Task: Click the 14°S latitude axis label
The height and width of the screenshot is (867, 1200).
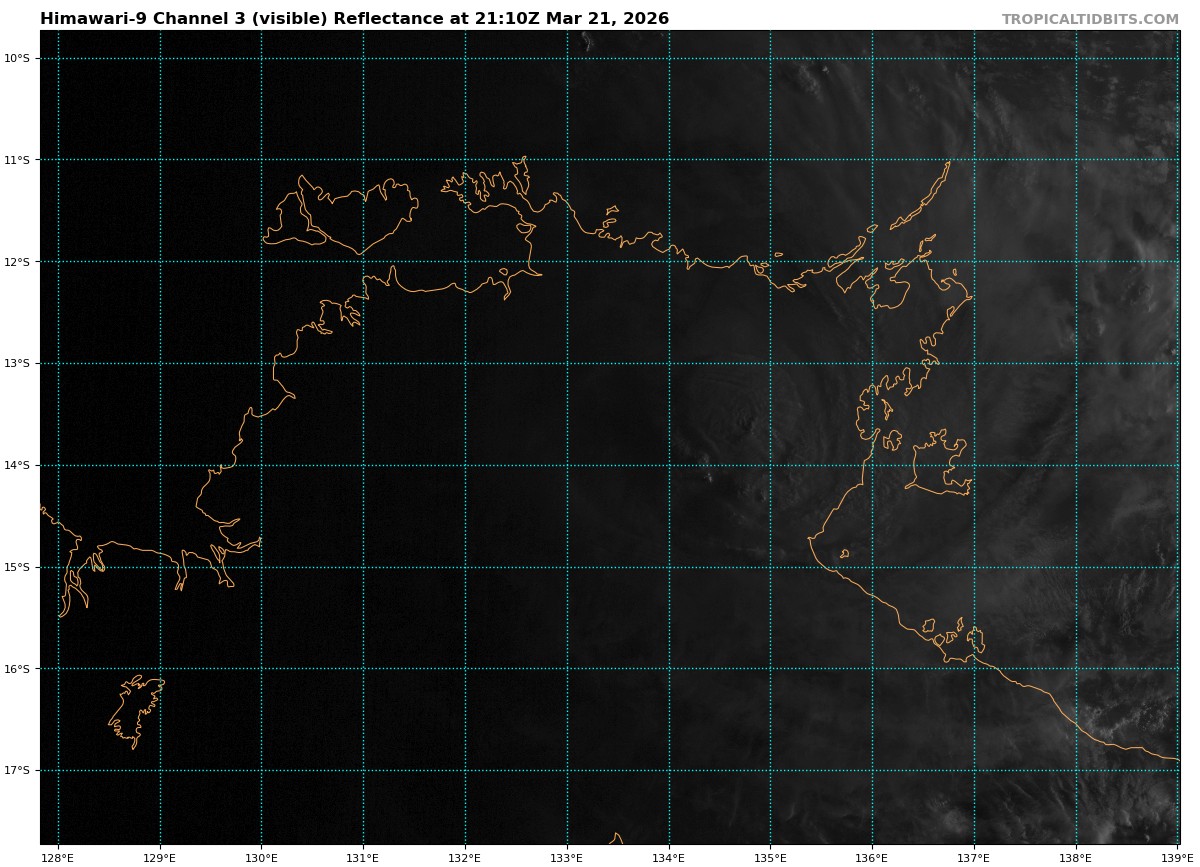Action: tap(17, 465)
